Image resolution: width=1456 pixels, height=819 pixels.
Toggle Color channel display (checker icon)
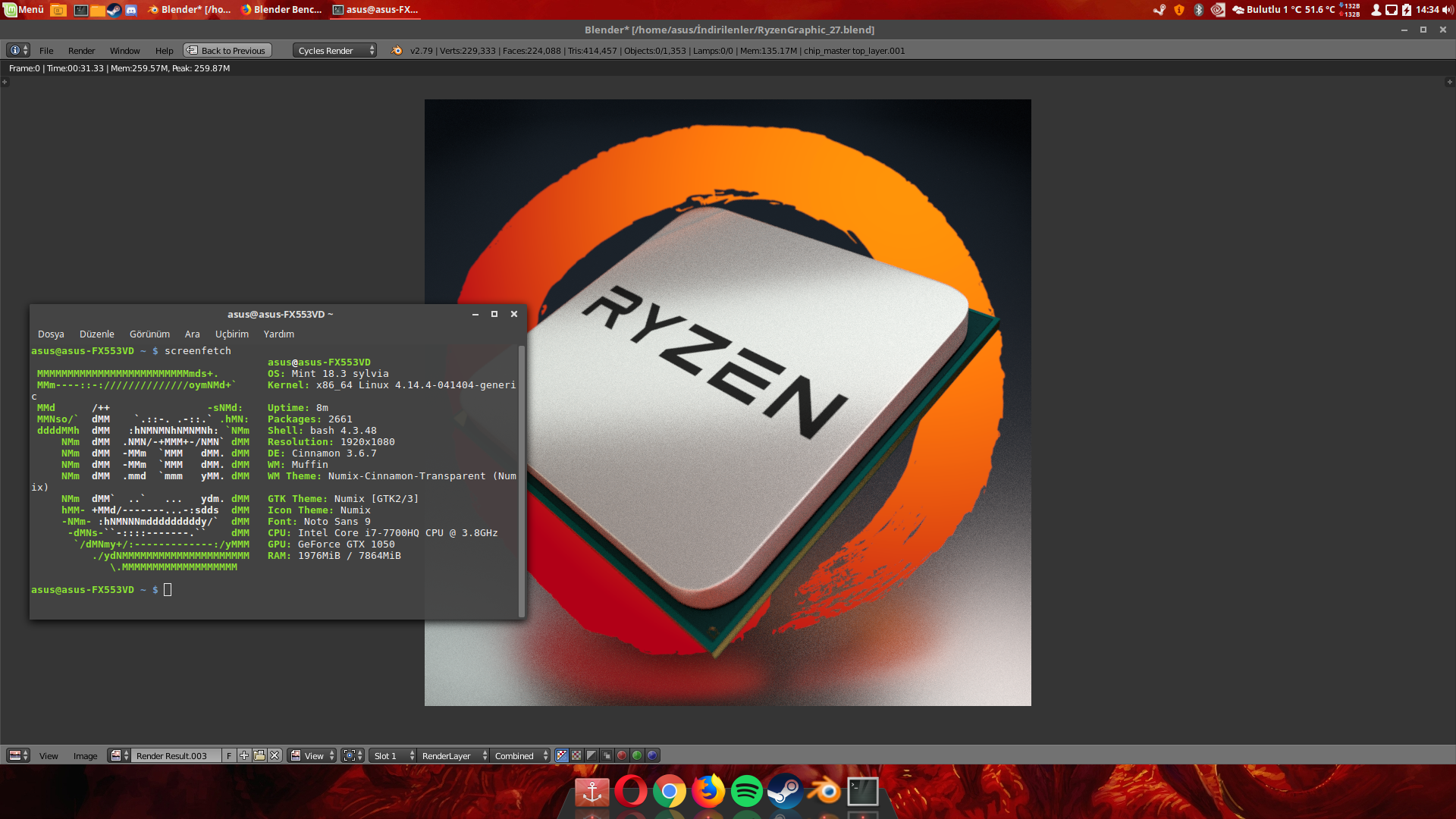[576, 755]
